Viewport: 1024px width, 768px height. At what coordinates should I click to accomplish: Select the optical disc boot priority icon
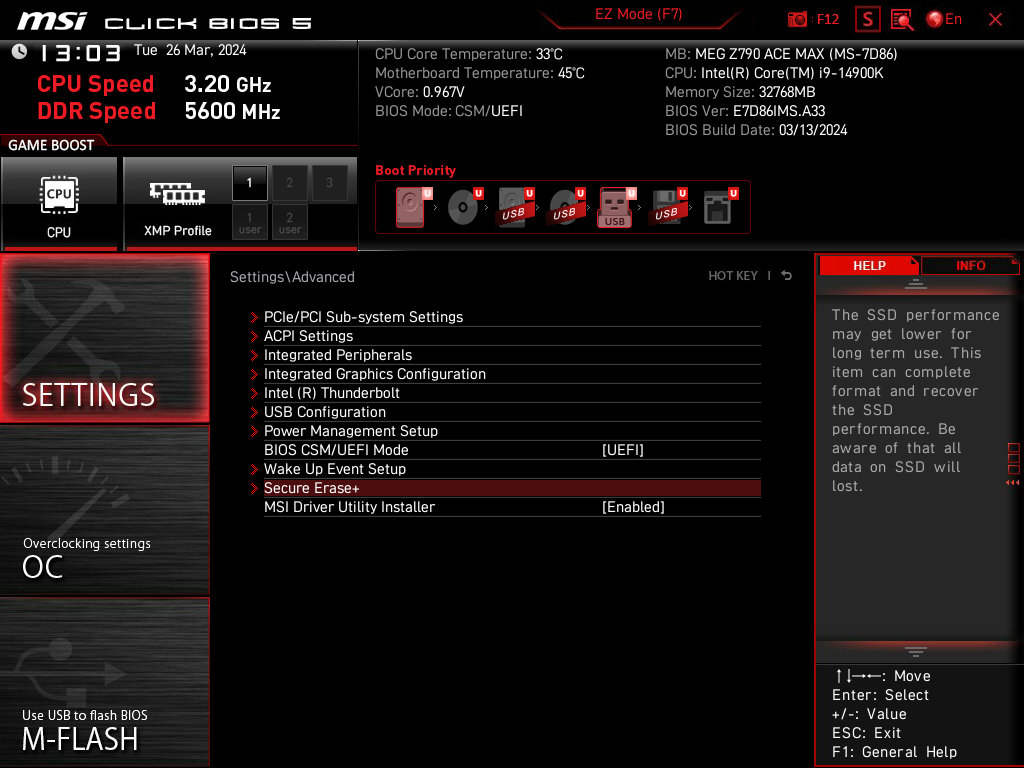[464, 207]
